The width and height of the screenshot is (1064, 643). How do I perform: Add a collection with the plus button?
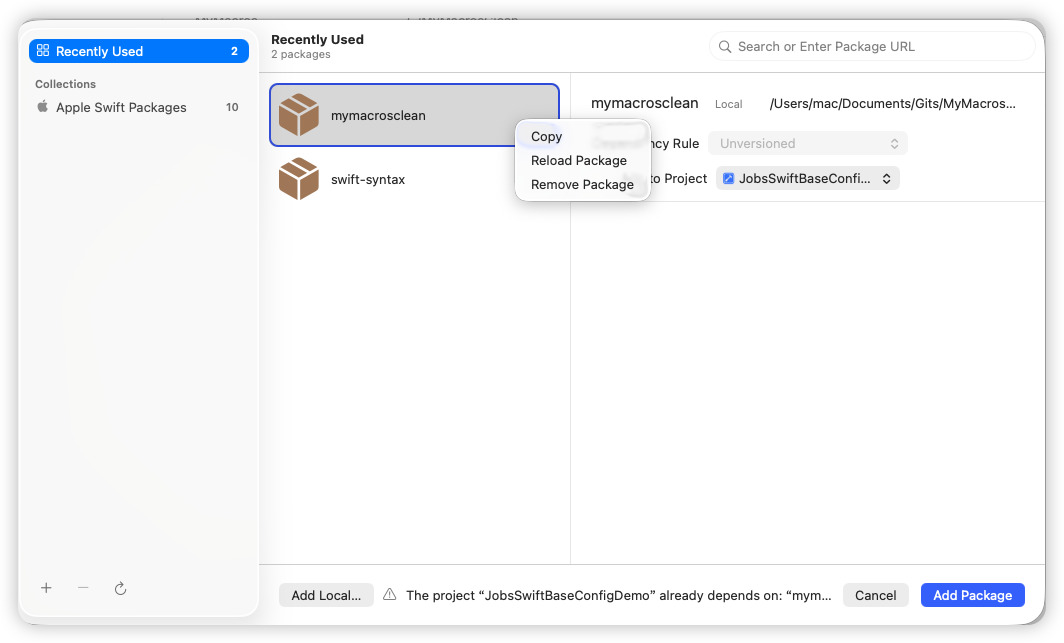(x=46, y=588)
